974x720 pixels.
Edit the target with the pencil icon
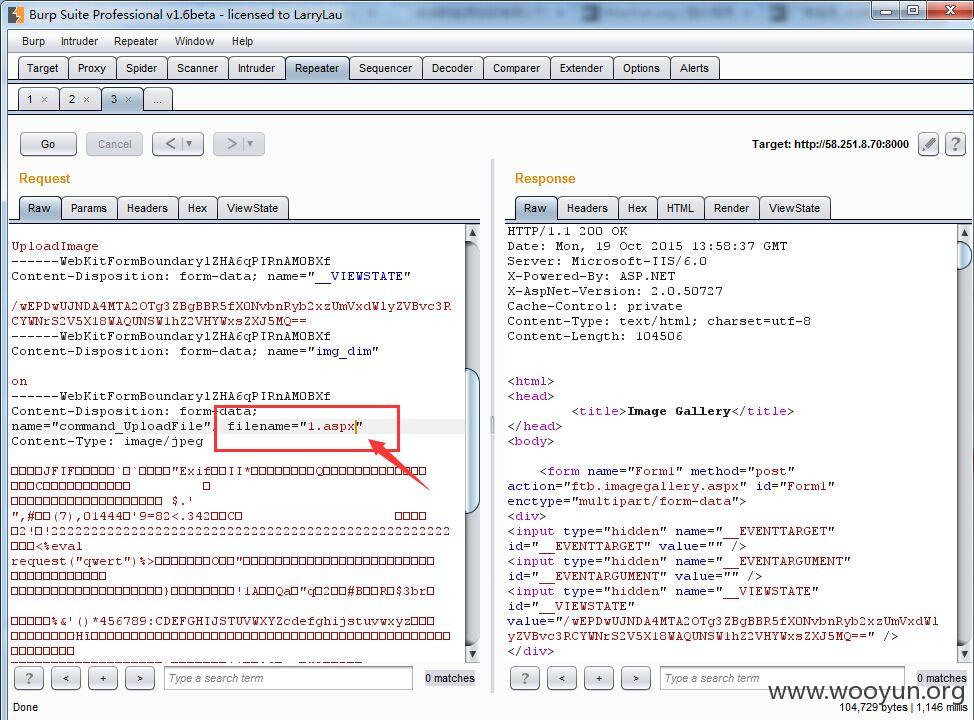(x=928, y=144)
